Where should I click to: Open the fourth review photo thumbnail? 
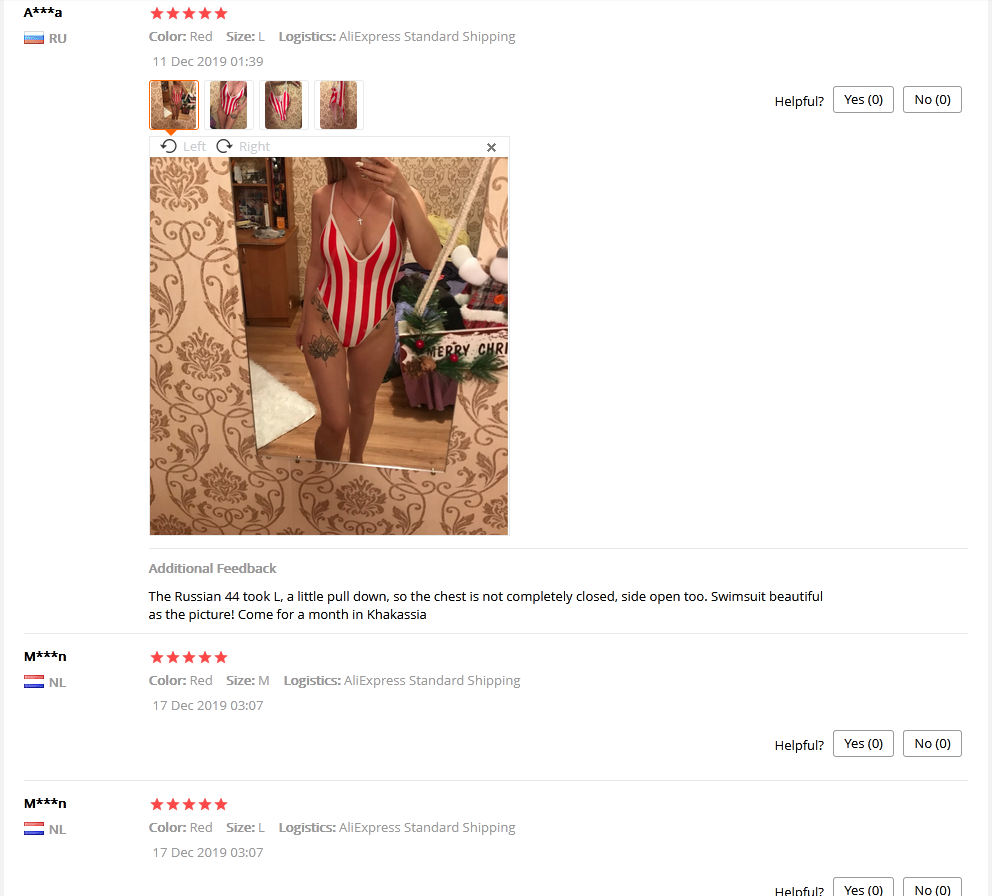coord(338,105)
